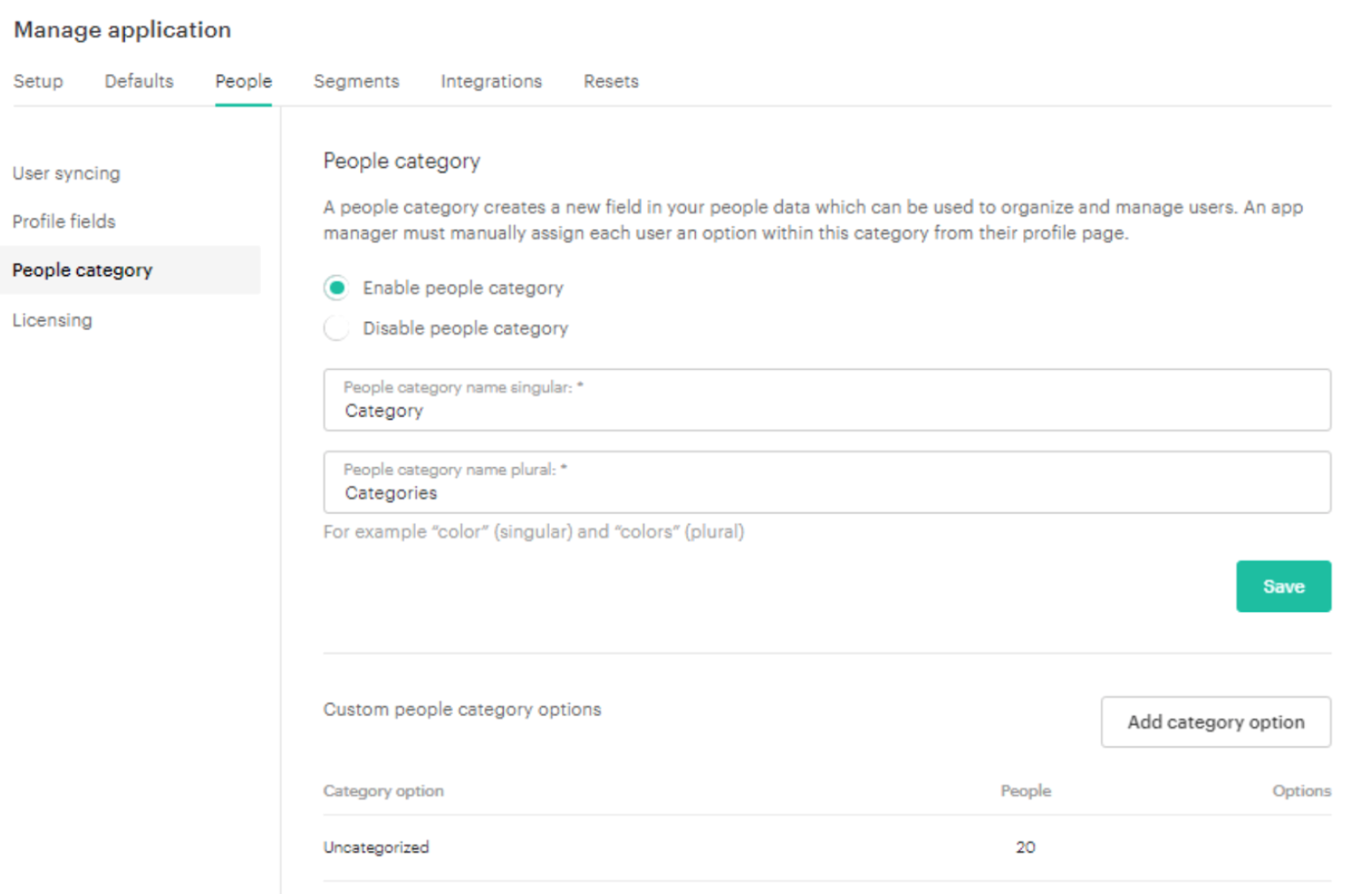1372x894 pixels.
Task: Open Licensing in sidebar
Action: pos(52,320)
